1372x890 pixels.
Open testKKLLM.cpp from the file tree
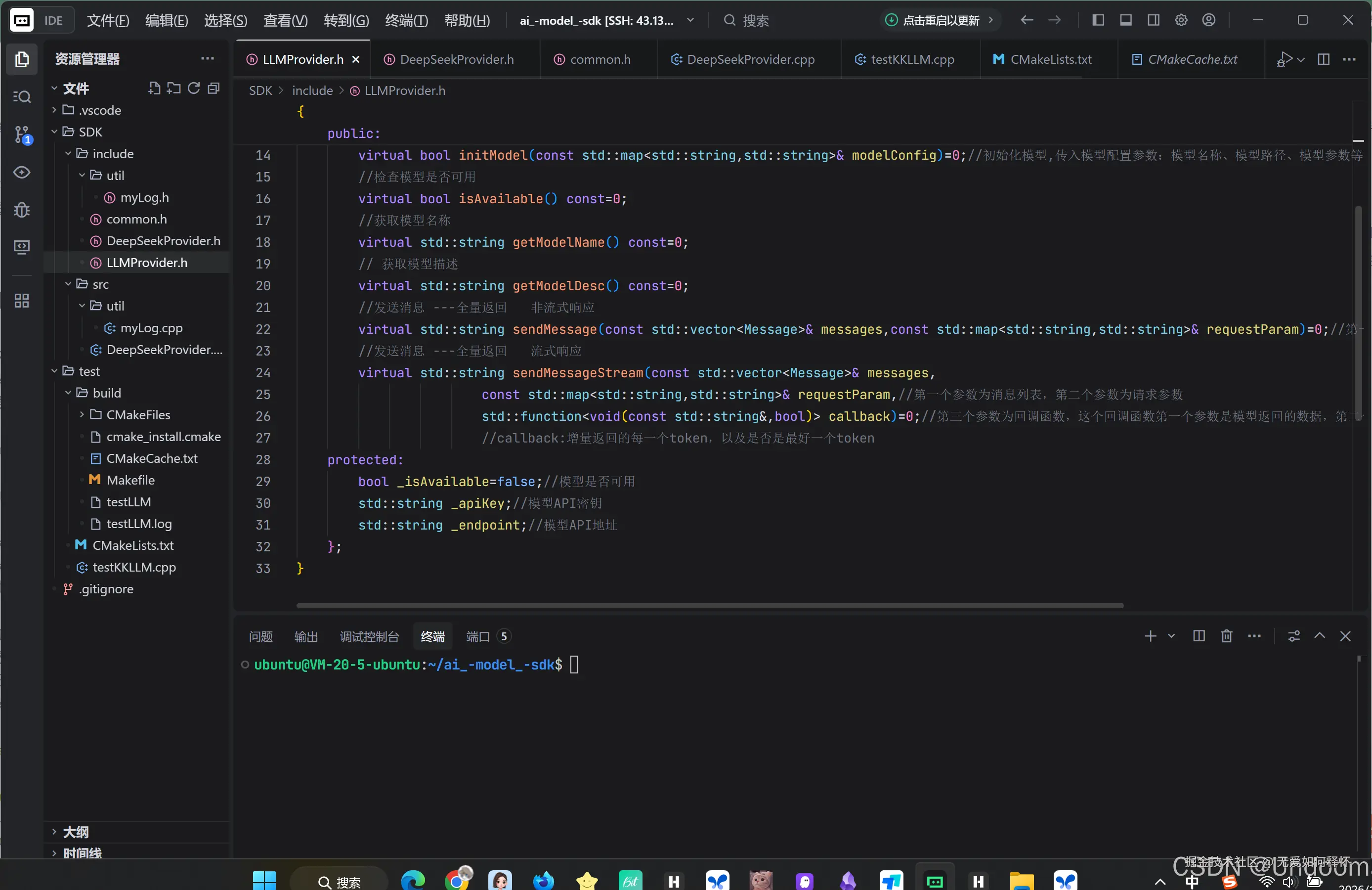[134, 567]
